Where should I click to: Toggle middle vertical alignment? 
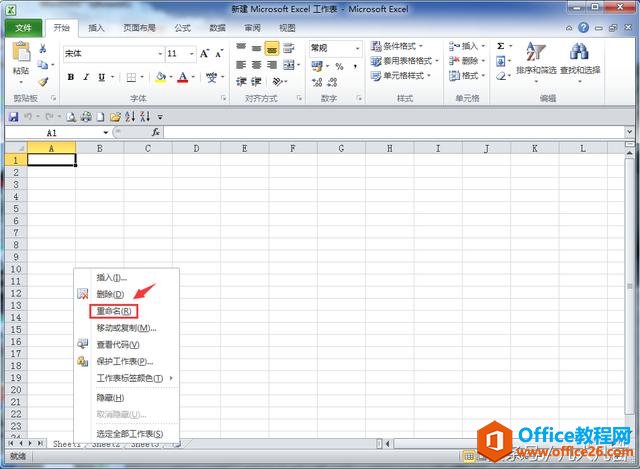[256, 48]
